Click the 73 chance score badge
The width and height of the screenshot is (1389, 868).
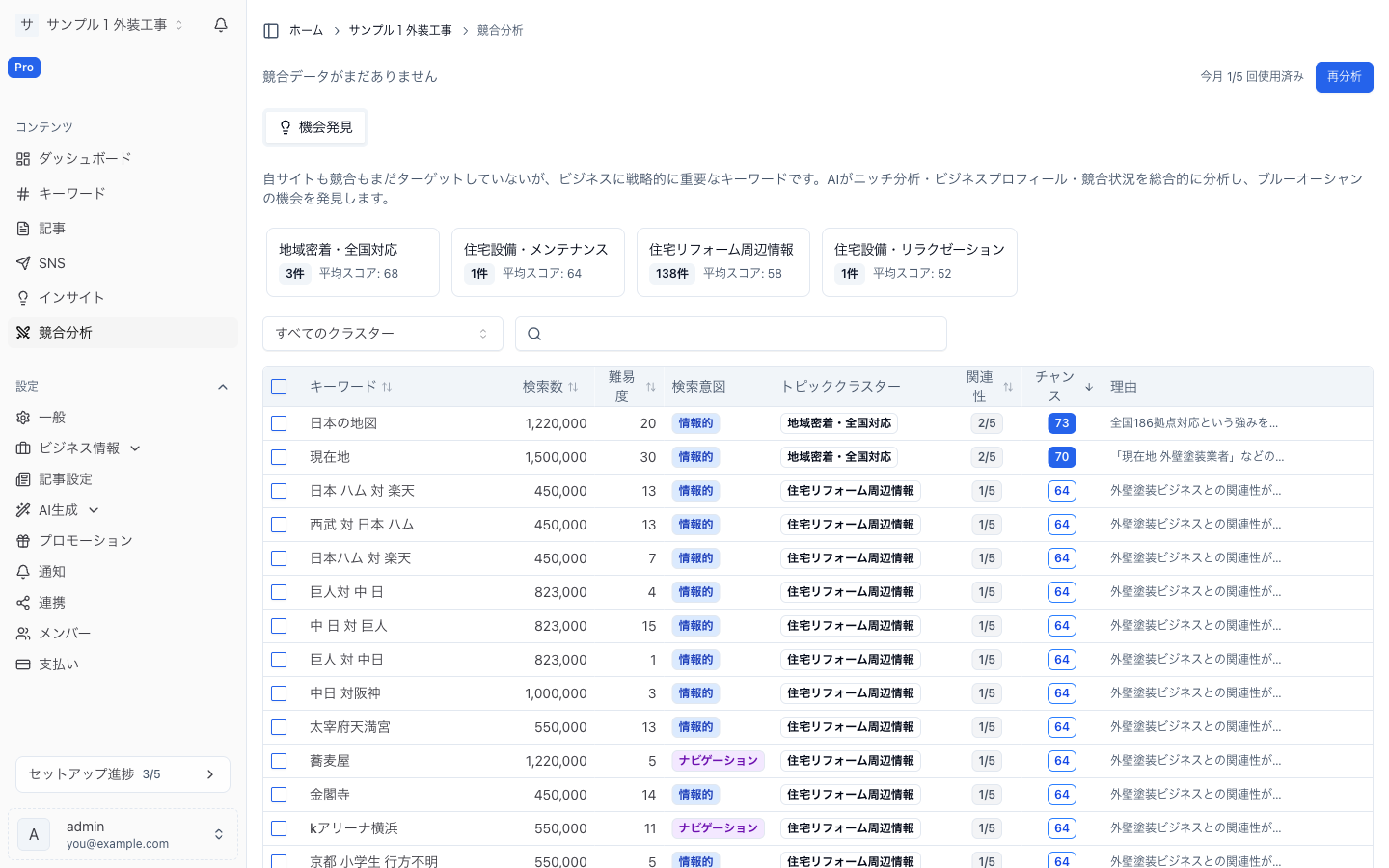1062,423
